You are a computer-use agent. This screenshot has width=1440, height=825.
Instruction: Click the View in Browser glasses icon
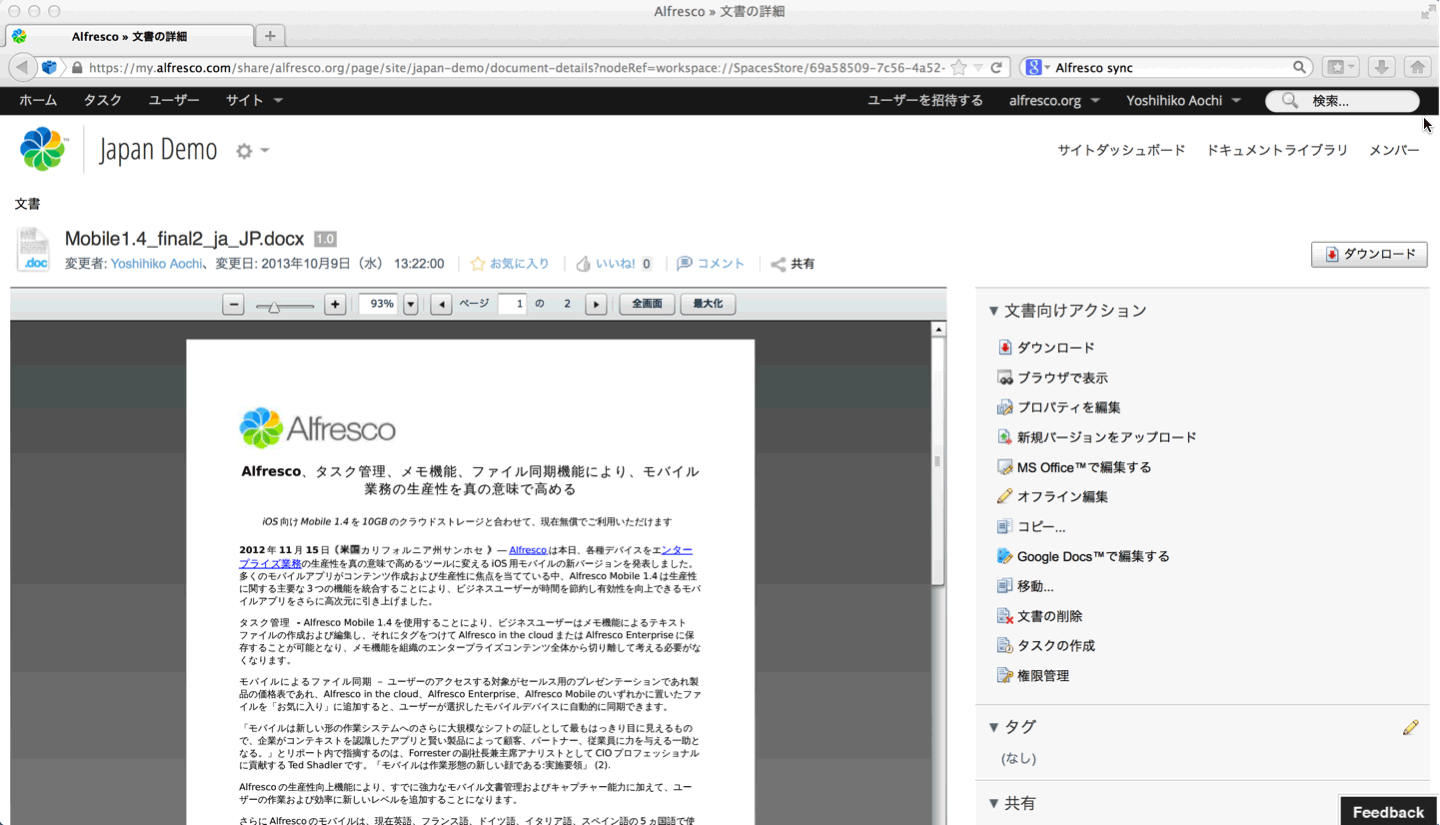click(1005, 377)
